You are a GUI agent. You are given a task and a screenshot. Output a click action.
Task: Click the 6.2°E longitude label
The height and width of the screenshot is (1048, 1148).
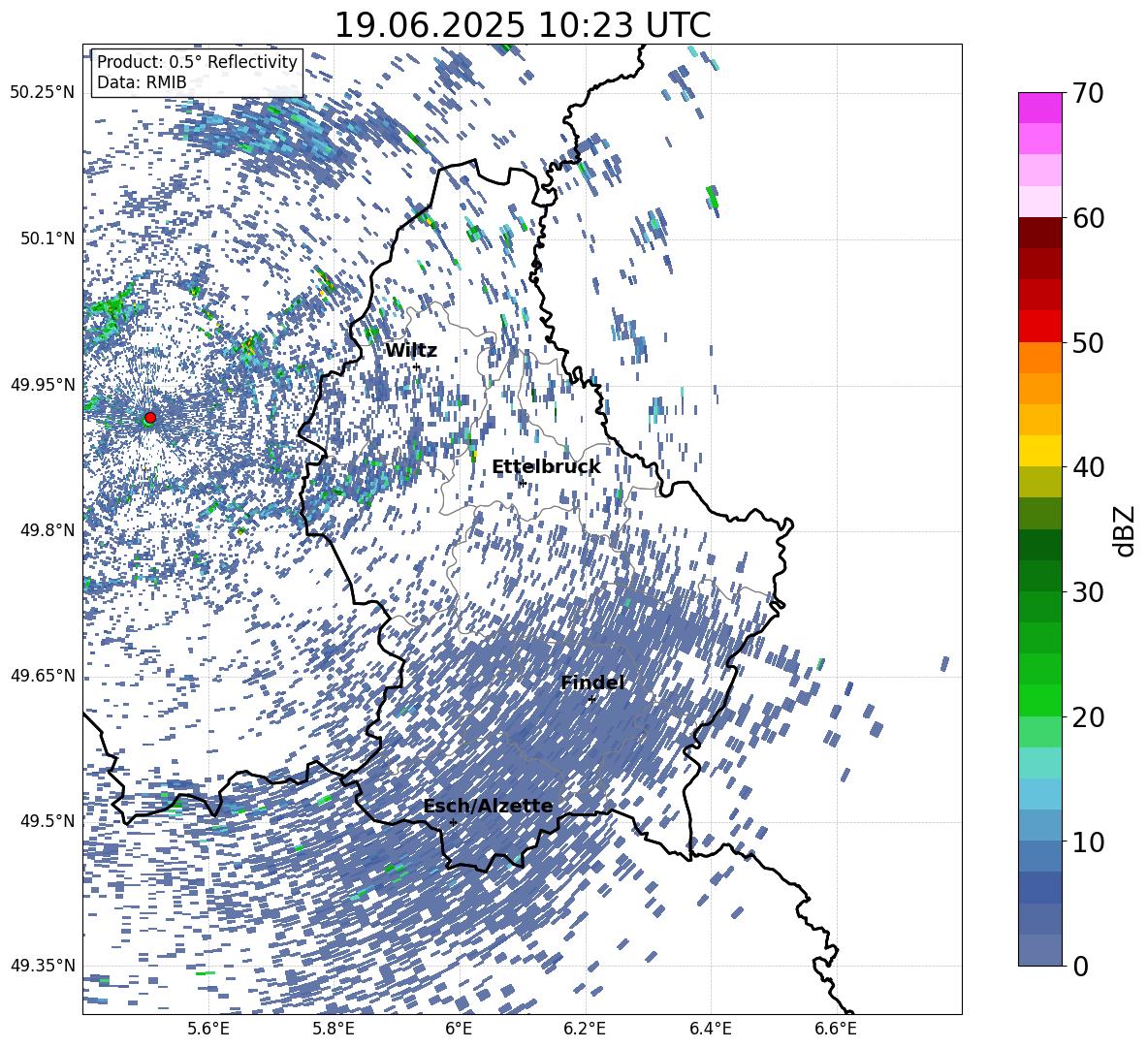click(585, 1029)
